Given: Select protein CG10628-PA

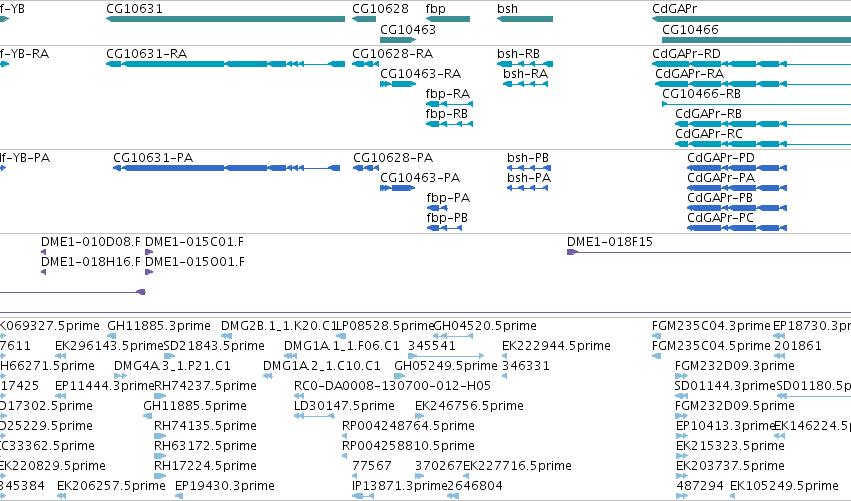Looking at the screenshot, I should [x=366, y=168].
